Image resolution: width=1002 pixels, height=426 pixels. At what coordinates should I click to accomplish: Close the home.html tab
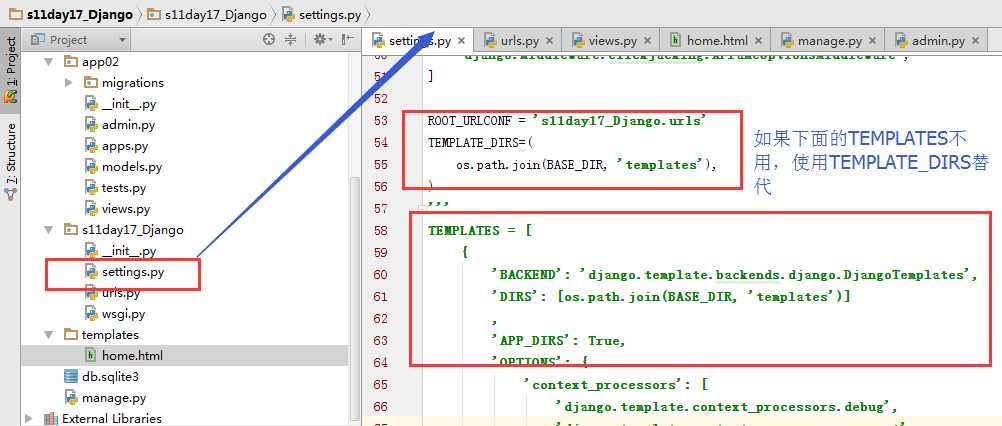758,41
